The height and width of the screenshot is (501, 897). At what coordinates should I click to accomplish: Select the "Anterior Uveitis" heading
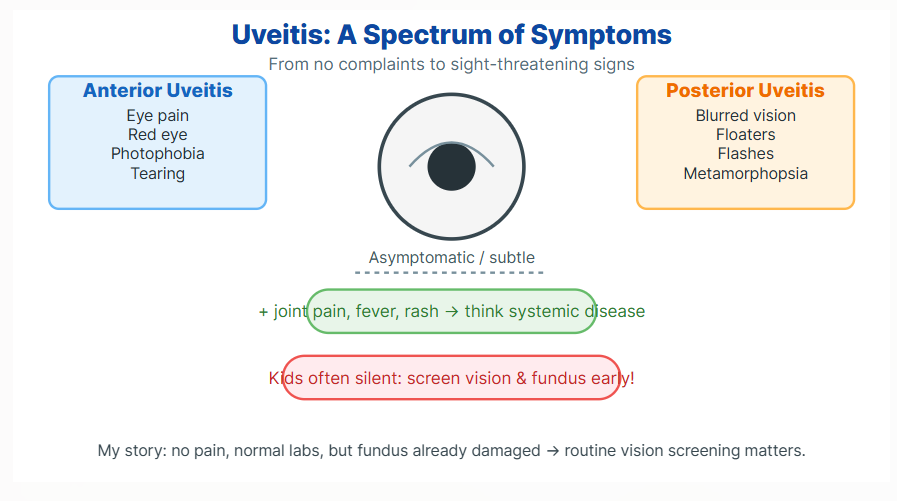click(158, 91)
